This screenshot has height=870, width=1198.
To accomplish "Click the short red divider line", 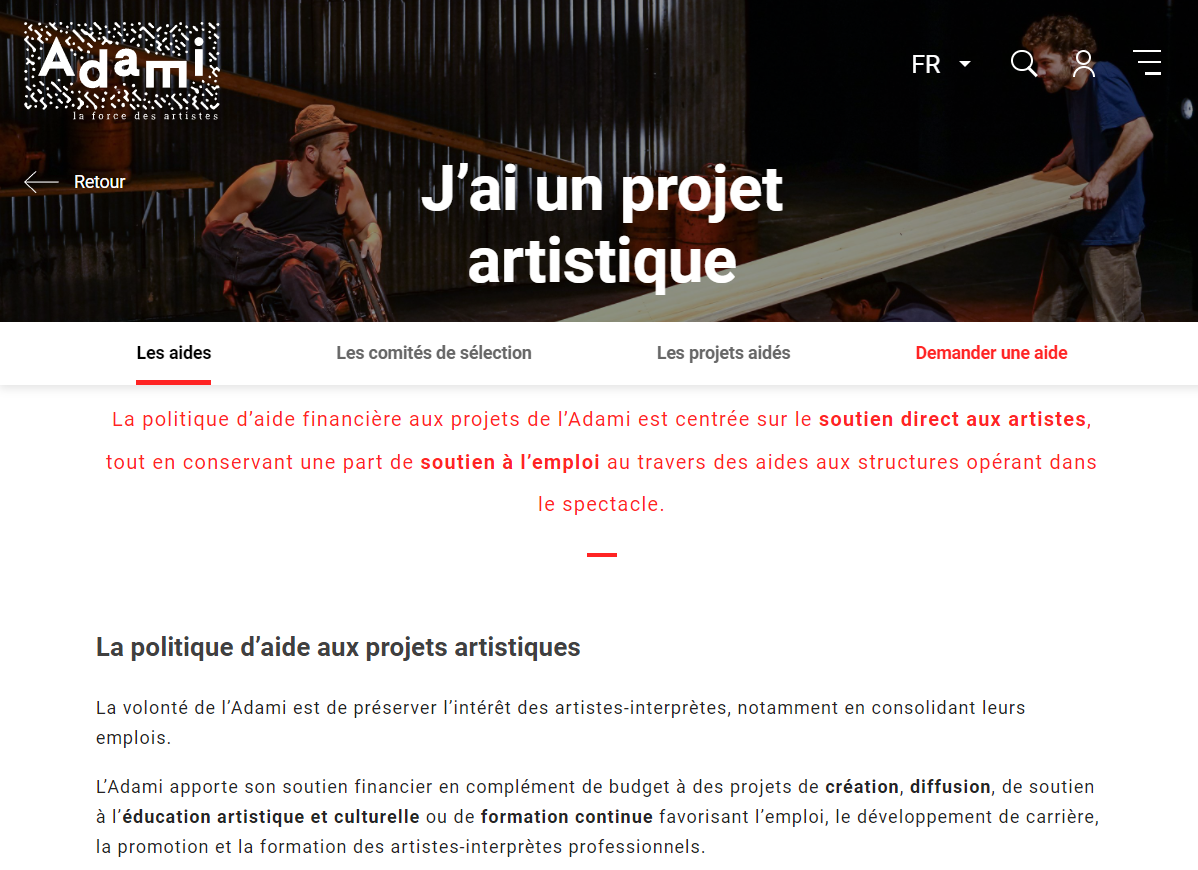I will 602,555.
